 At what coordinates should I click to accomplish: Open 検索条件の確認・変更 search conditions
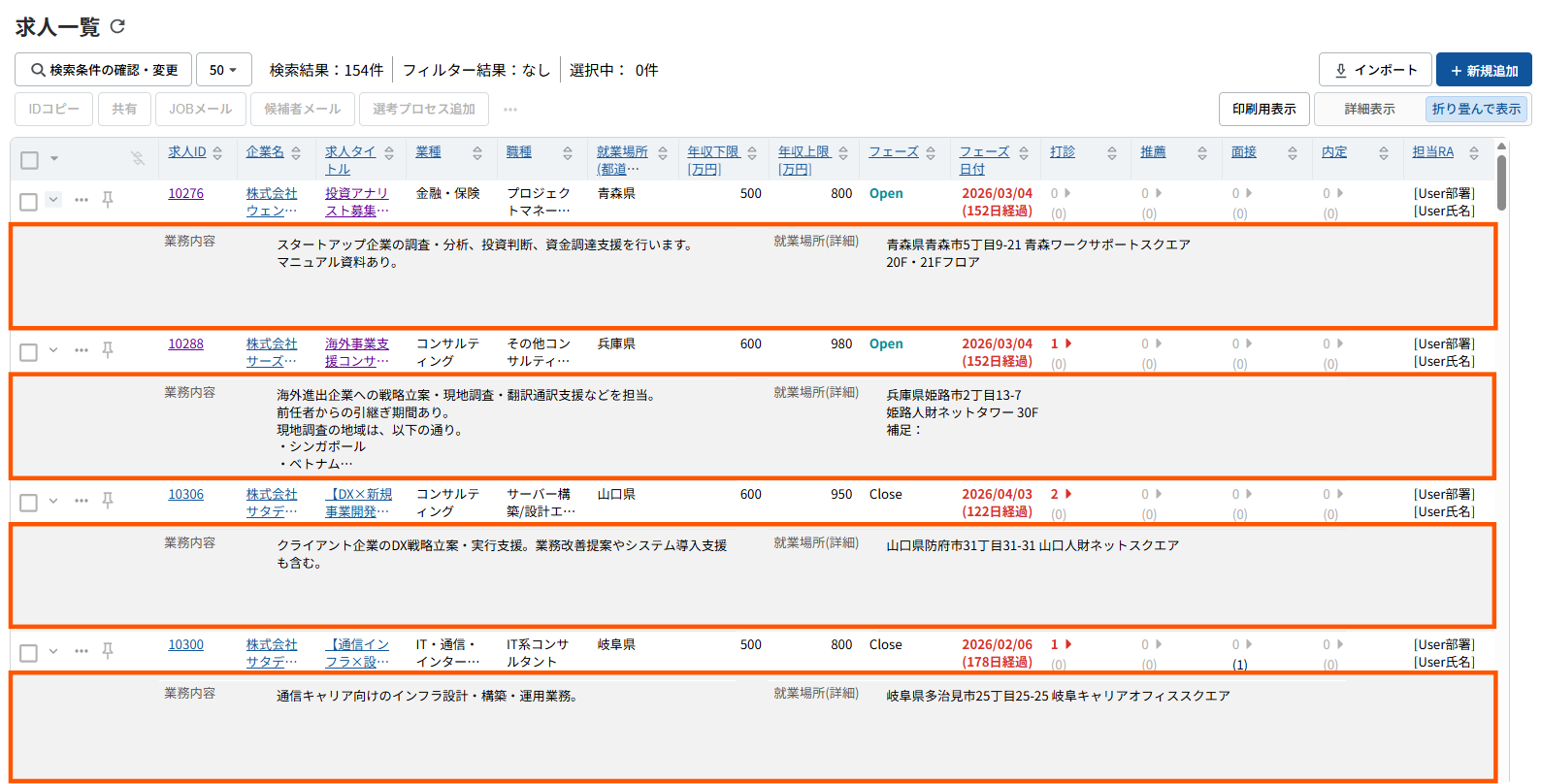(x=103, y=70)
